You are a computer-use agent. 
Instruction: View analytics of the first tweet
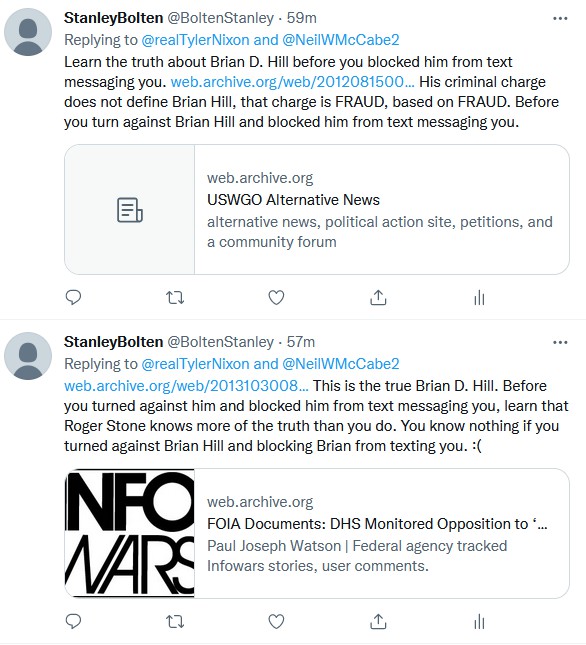click(479, 297)
